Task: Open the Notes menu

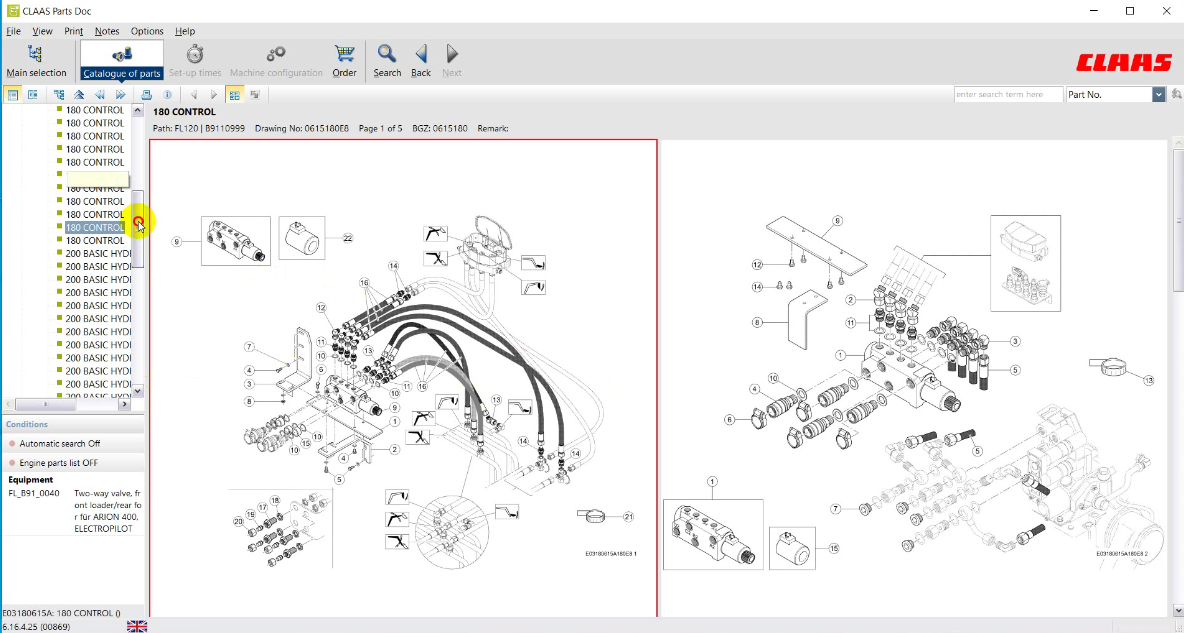Action: [x=106, y=31]
